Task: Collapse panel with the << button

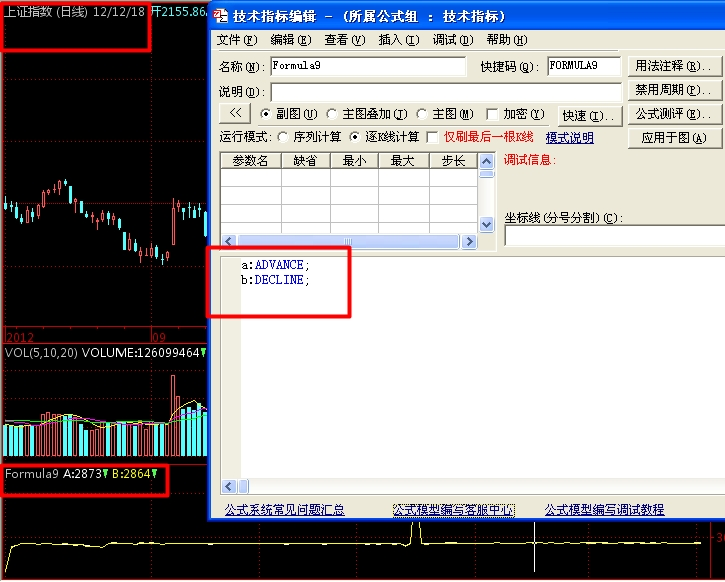Action: 235,113
